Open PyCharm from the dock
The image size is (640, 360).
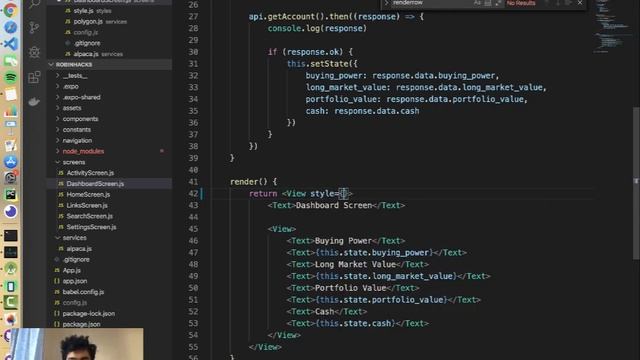coord(11,195)
